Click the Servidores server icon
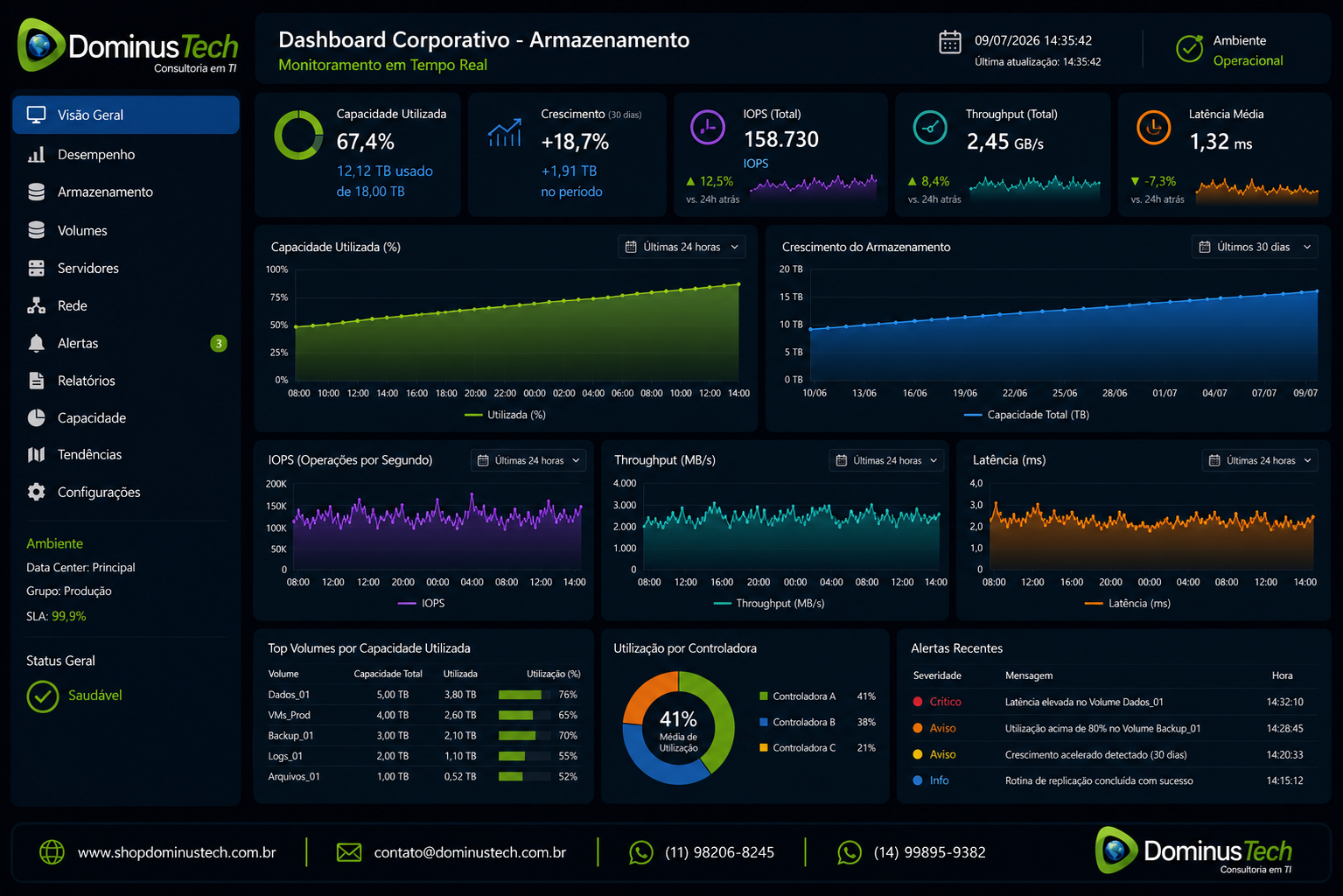 coord(36,268)
